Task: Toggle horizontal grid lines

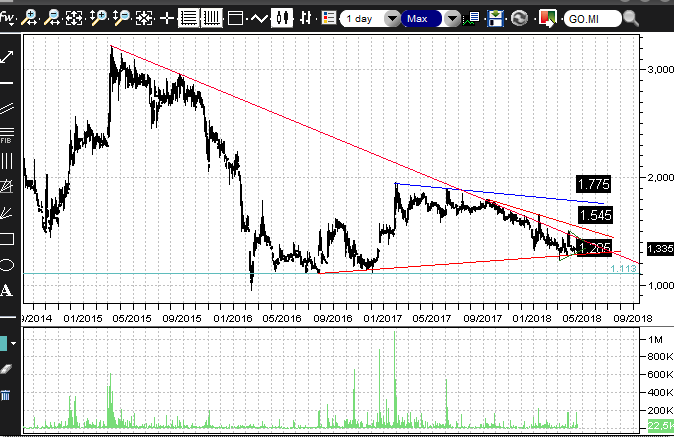Action: 189,18
